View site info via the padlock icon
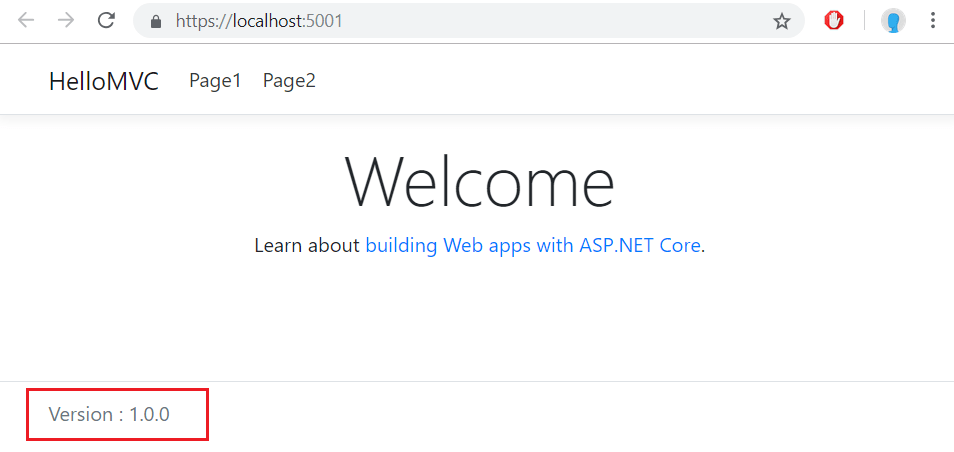 point(156,22)
